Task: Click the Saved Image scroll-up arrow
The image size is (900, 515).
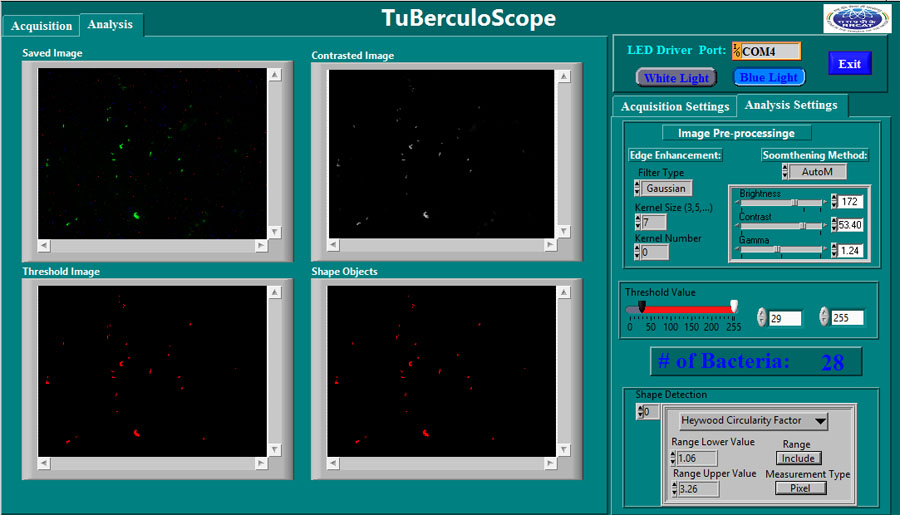Action: (275, 75)
